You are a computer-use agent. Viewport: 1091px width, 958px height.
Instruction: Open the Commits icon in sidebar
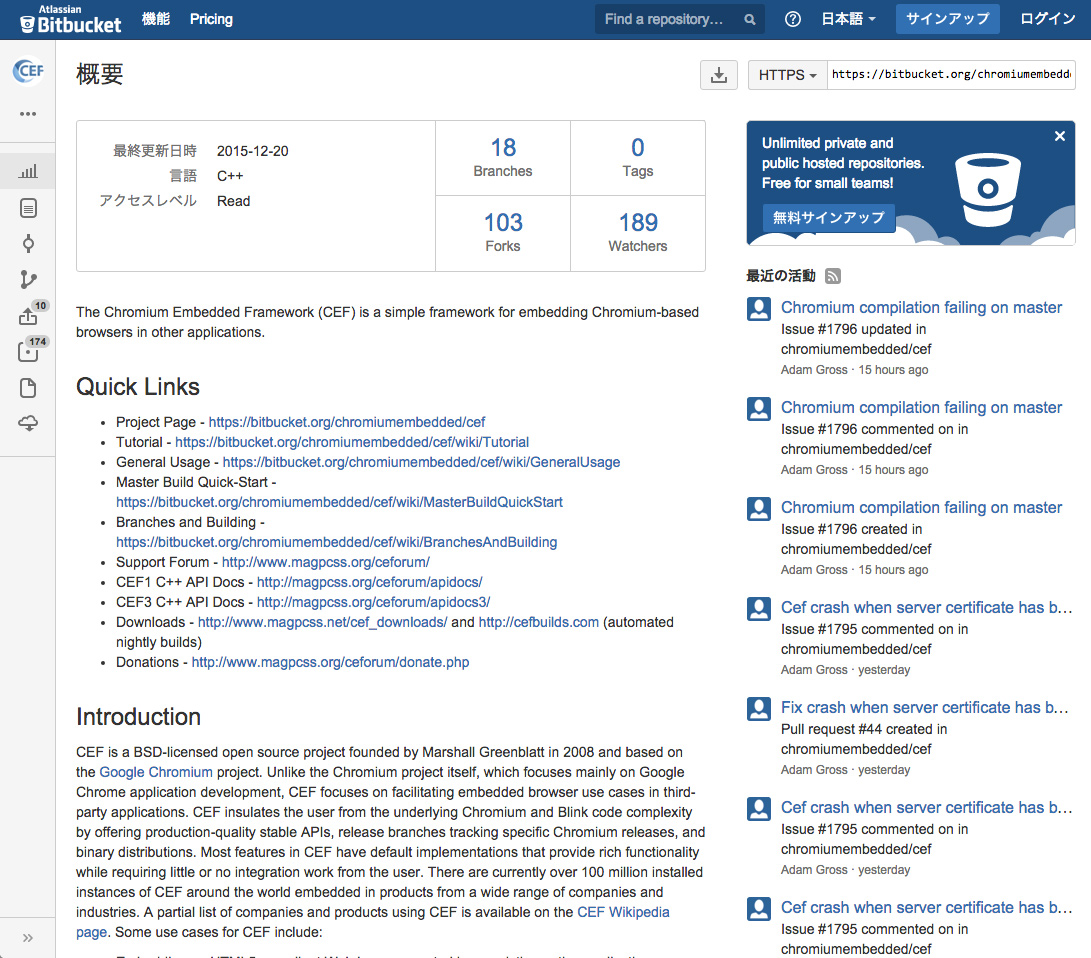point(28,244)
